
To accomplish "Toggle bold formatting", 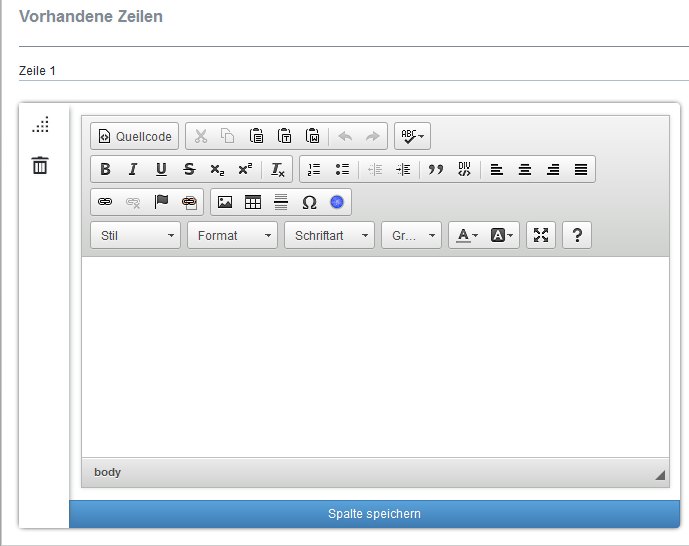I will pos(105,169).
